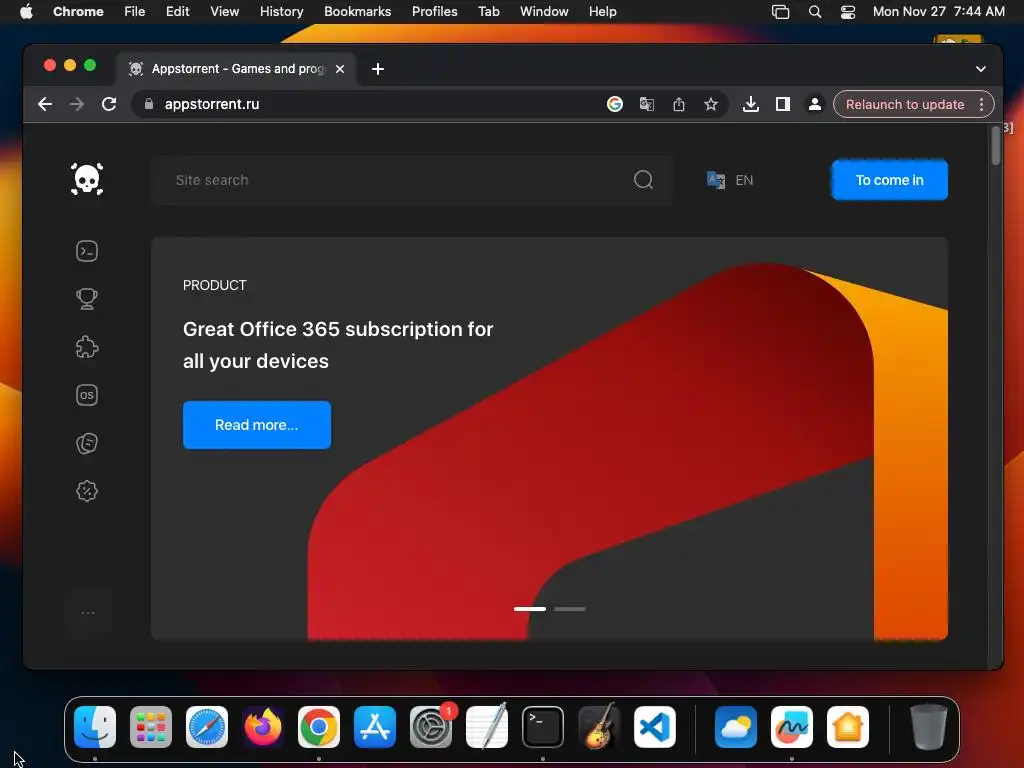Viewport: 1024px width, 768px height.
Task: Open GarageBand from the Dock
Action: coord(599,727)
